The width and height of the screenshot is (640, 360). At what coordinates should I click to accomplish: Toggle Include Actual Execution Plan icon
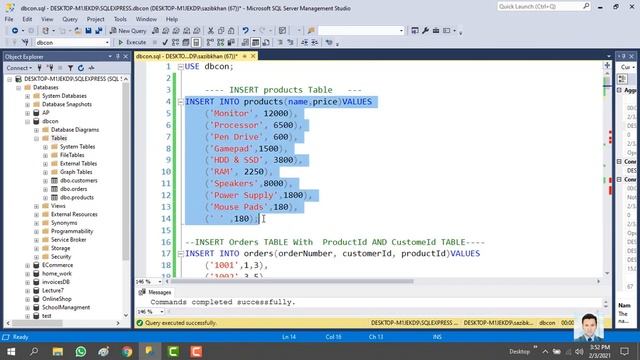click(210, 42)
